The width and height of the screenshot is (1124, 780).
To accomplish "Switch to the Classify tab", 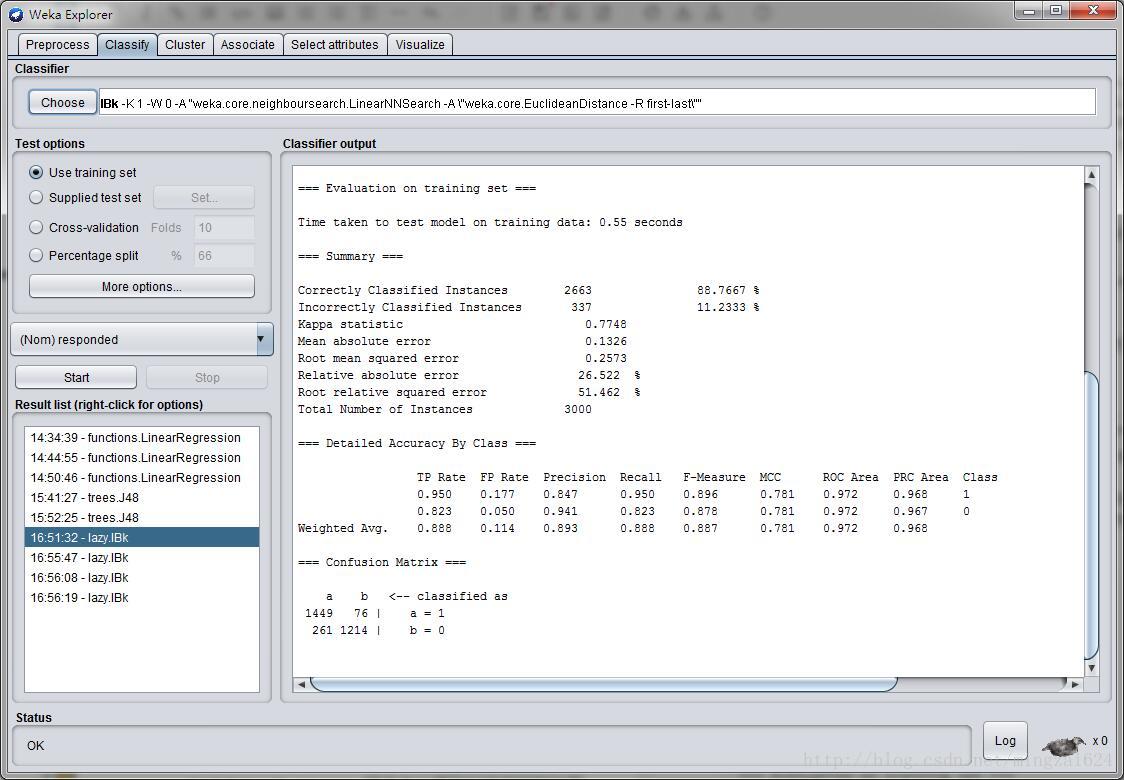I will (x=127, y=44).
